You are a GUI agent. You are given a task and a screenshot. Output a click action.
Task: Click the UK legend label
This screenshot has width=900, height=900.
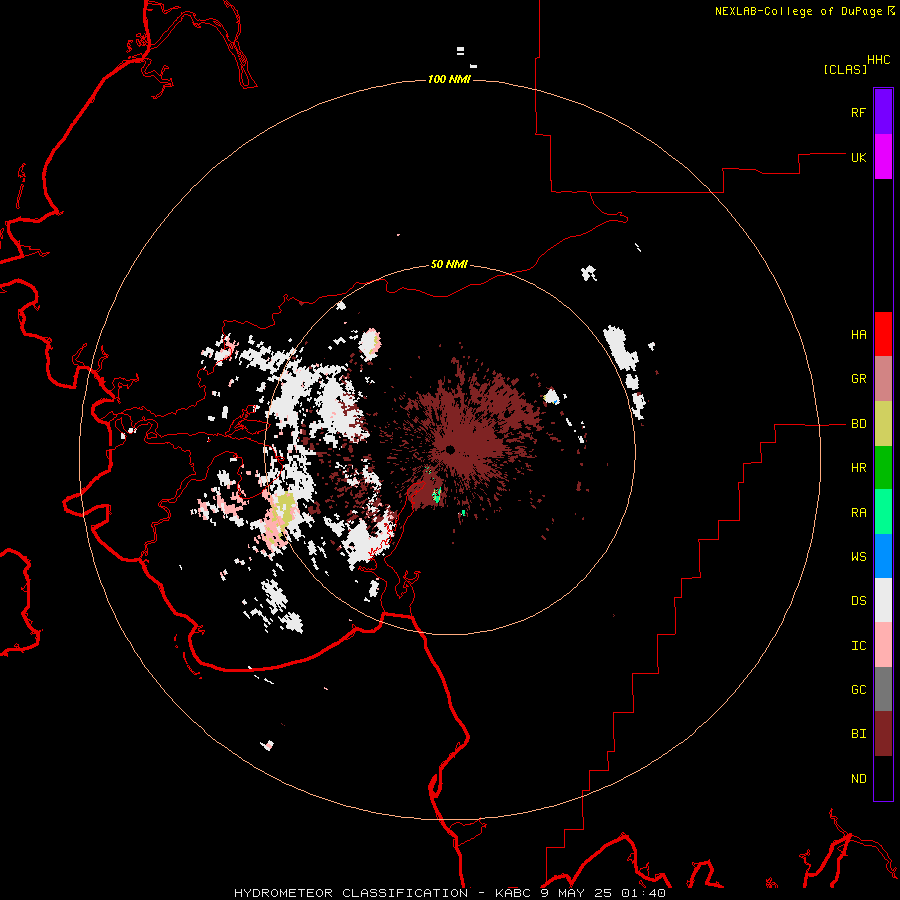[x=858, y=157]
